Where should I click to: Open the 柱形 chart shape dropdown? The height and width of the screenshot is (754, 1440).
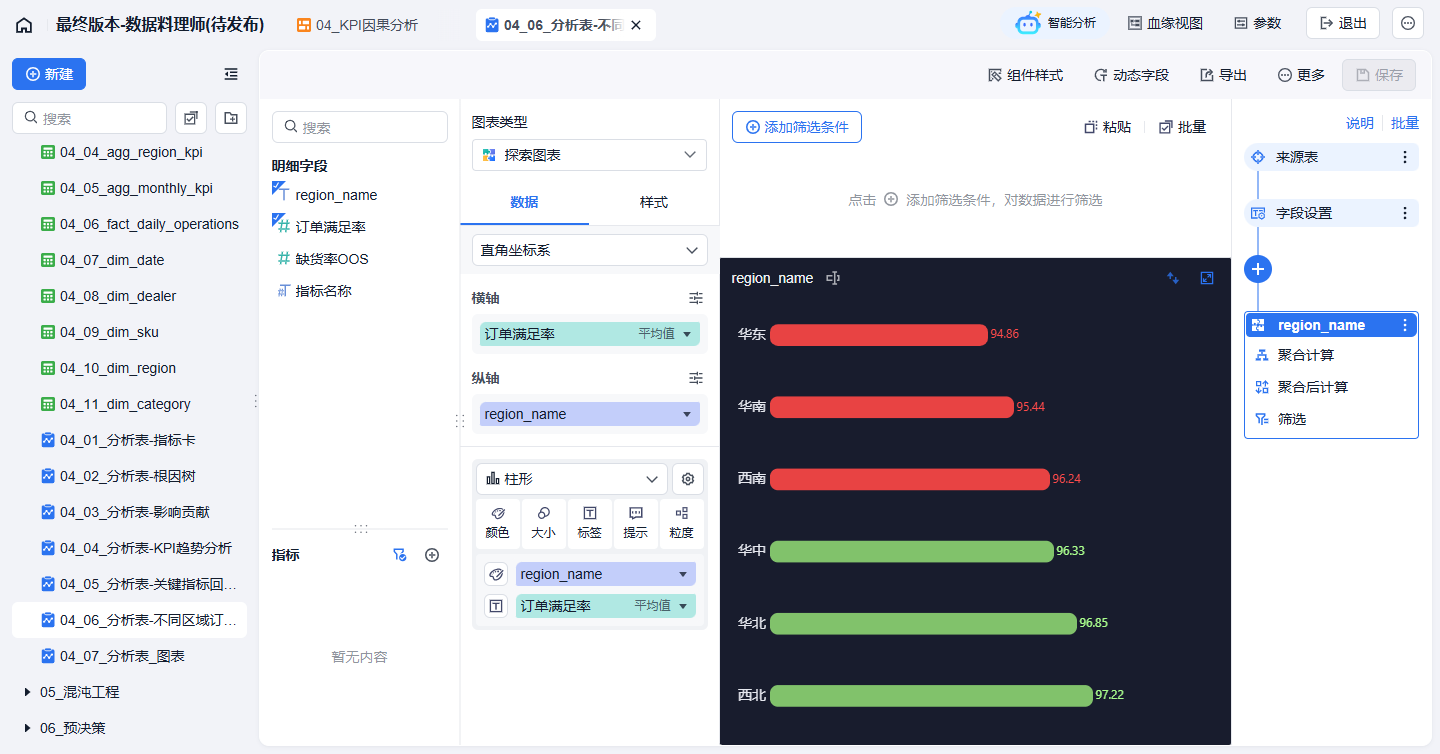(x=572, y=479)
